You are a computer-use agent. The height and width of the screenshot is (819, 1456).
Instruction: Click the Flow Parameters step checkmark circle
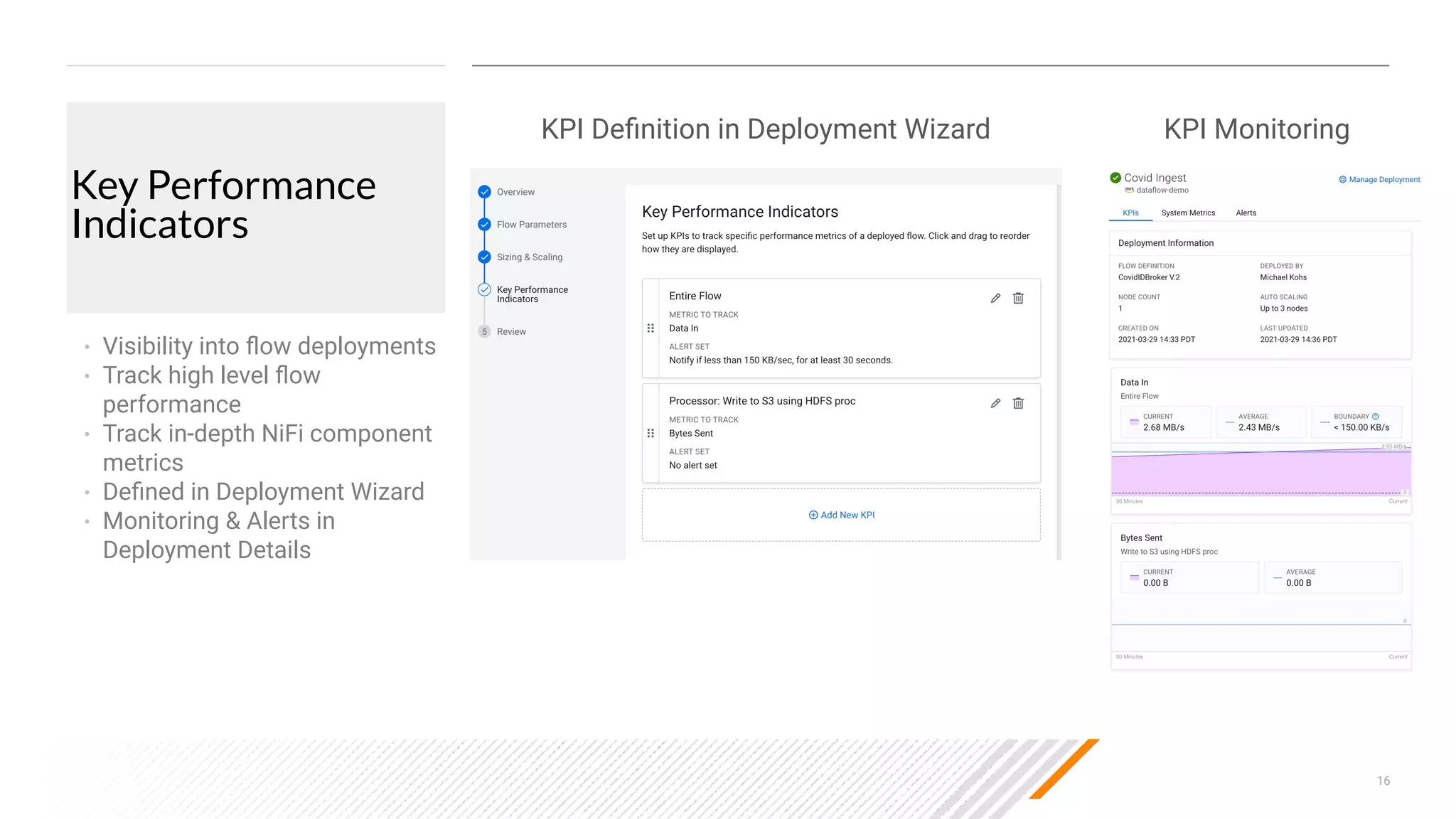click(484, 225)
